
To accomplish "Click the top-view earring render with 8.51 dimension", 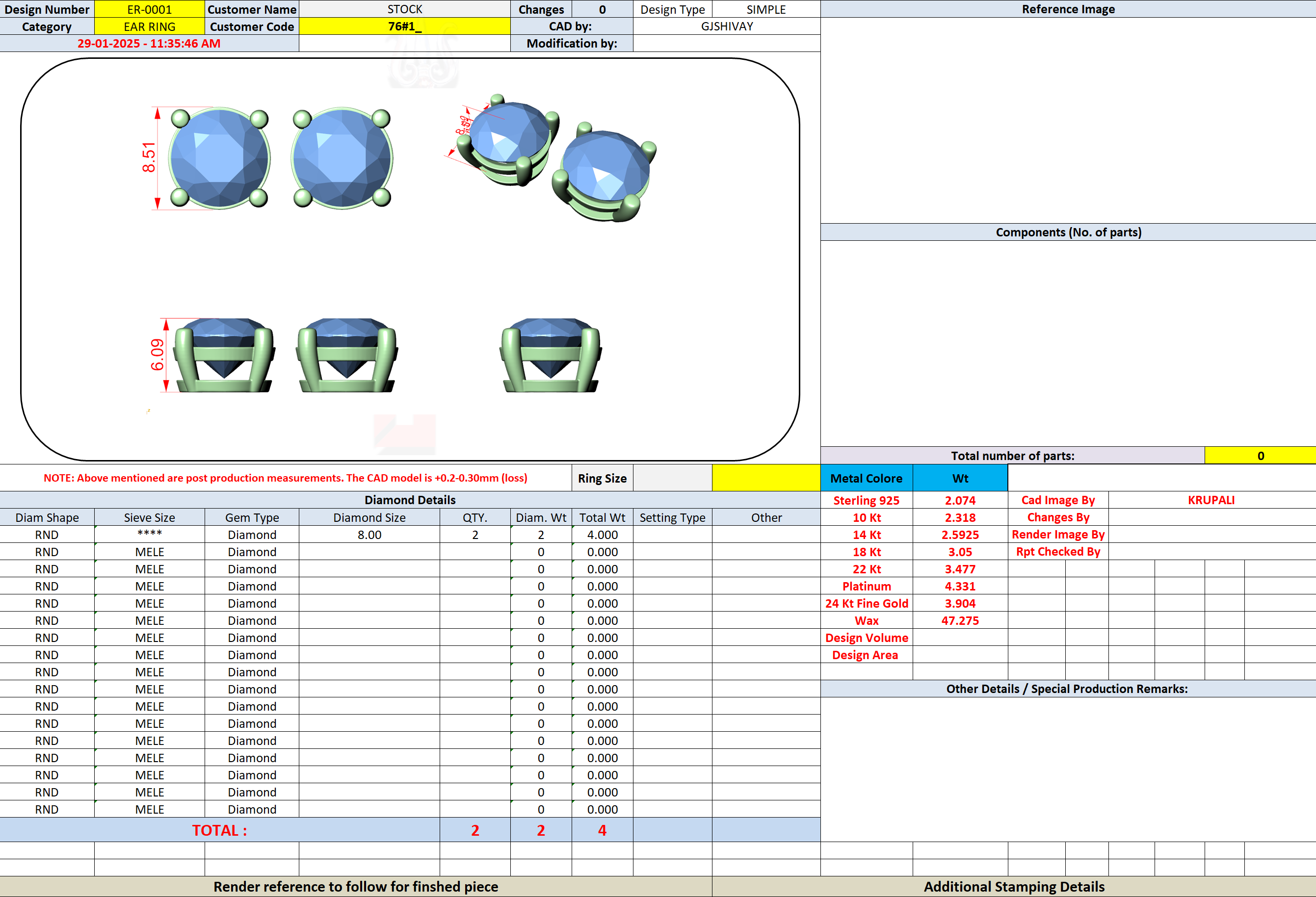I will point(220,158).
